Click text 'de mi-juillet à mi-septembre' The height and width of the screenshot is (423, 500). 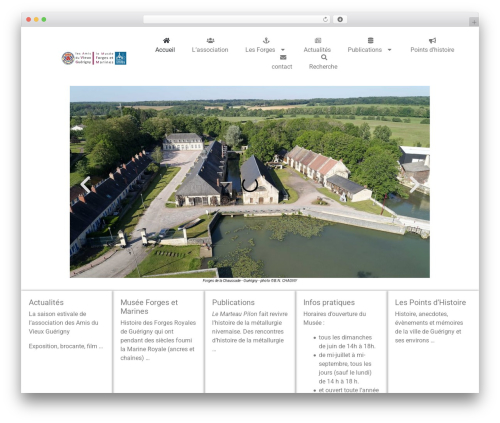345,359
